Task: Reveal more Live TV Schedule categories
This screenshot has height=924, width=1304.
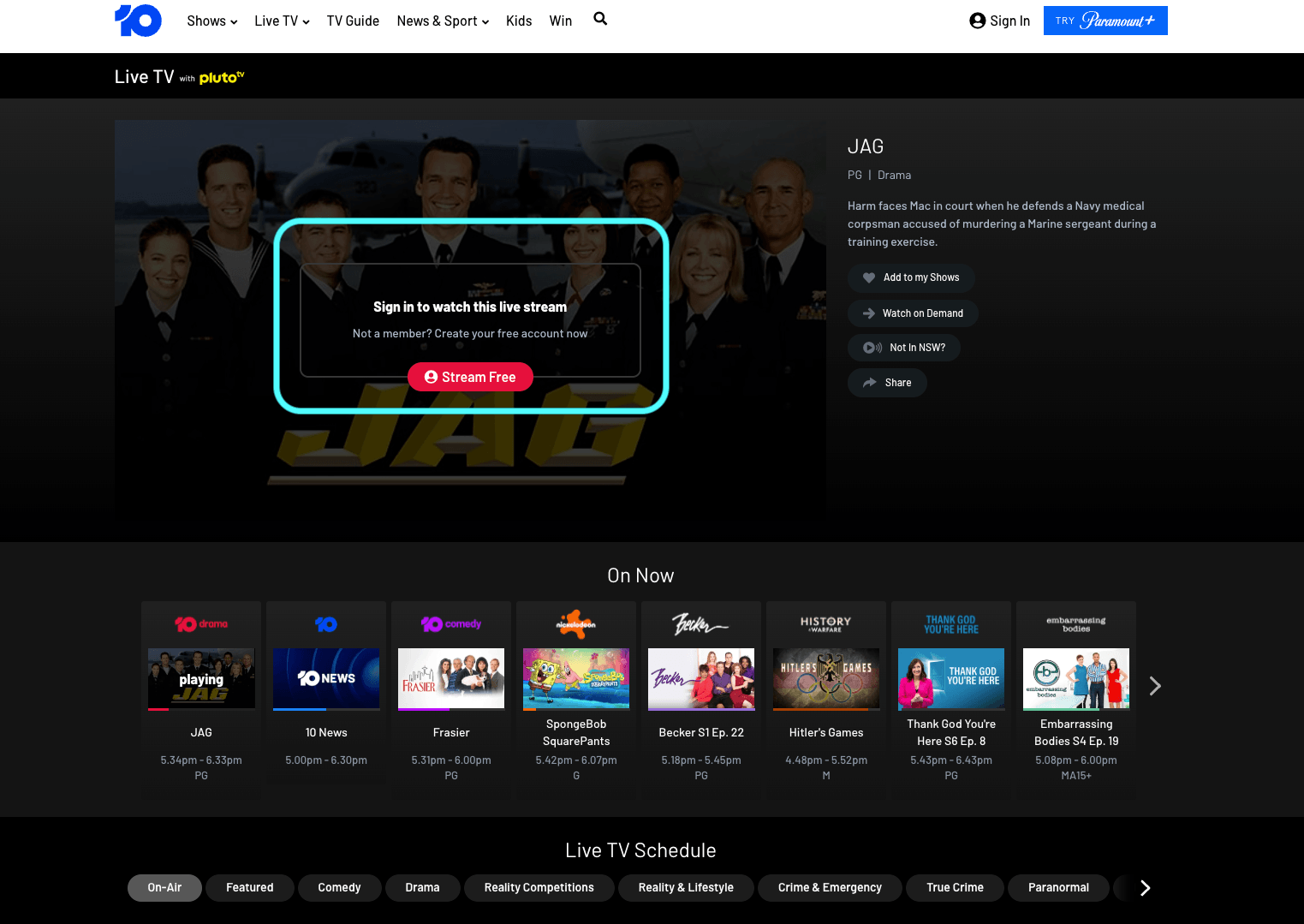Action: [1146, 888]
